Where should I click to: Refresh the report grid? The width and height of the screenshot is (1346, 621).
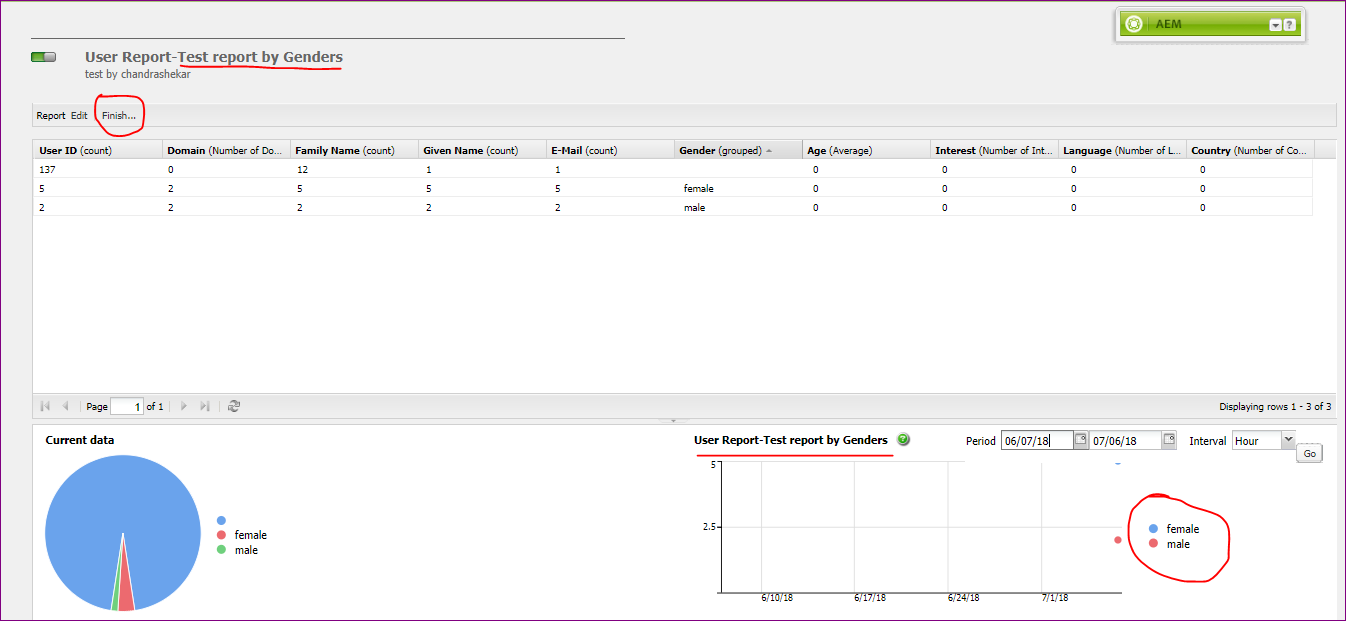[234, 406]
